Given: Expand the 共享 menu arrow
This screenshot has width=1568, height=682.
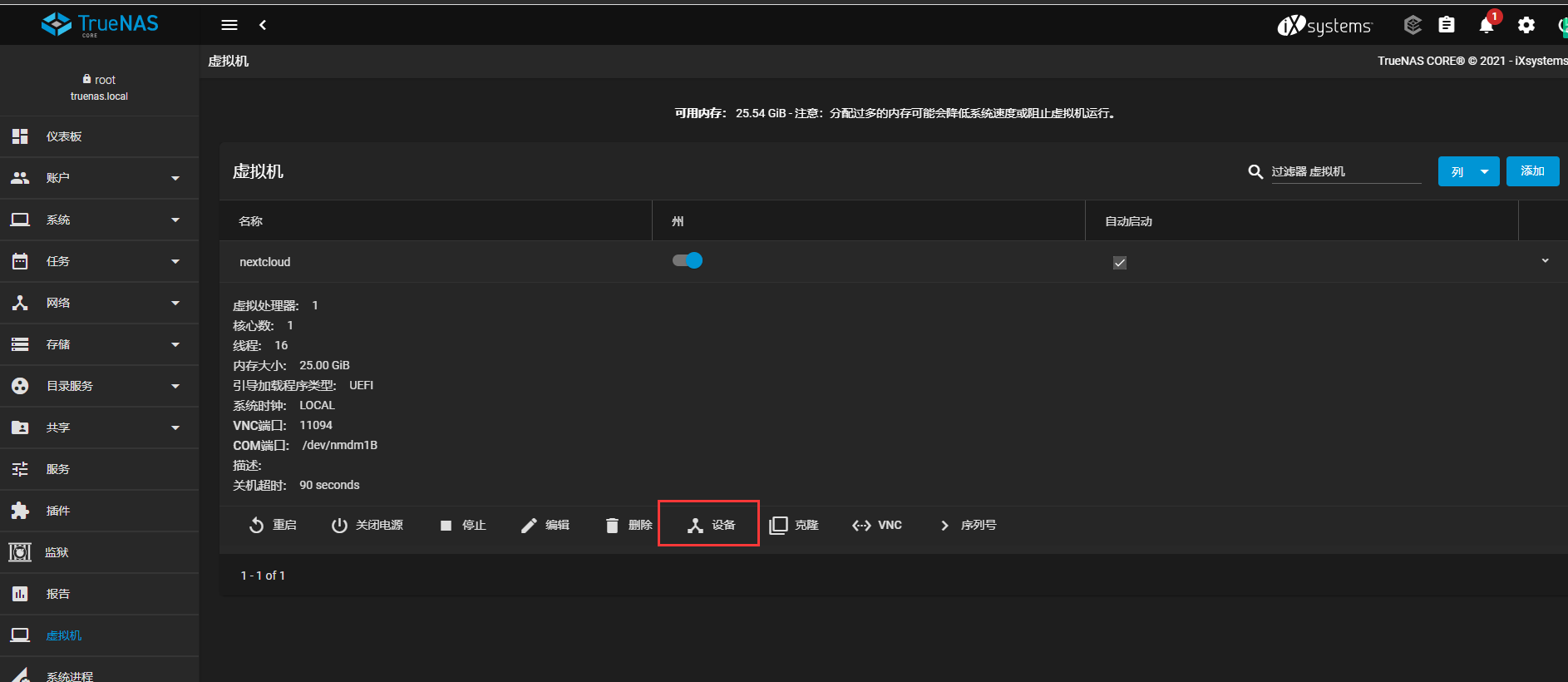Looking at the screenshot, I should tap(175, 427).
